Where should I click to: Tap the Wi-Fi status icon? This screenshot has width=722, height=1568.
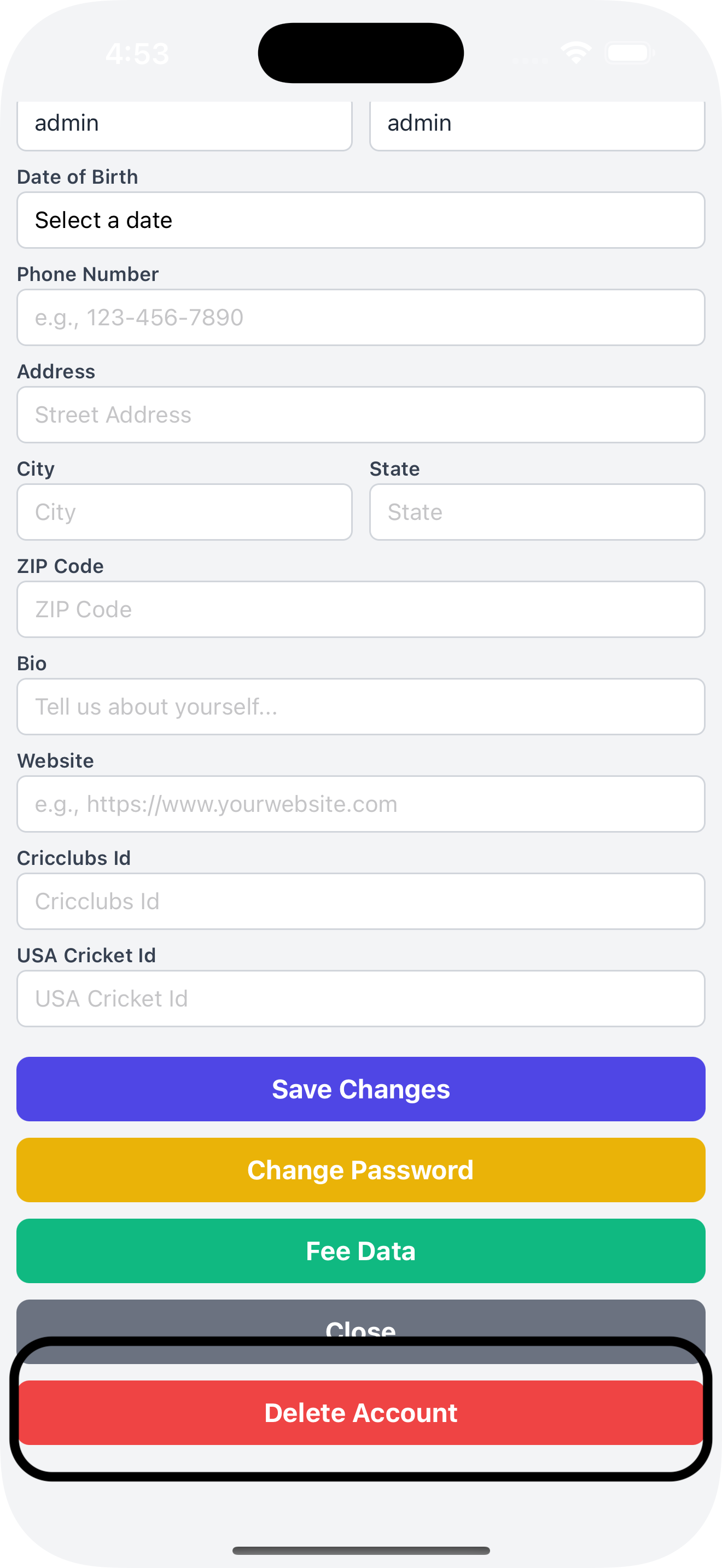(x=576, y=53)
